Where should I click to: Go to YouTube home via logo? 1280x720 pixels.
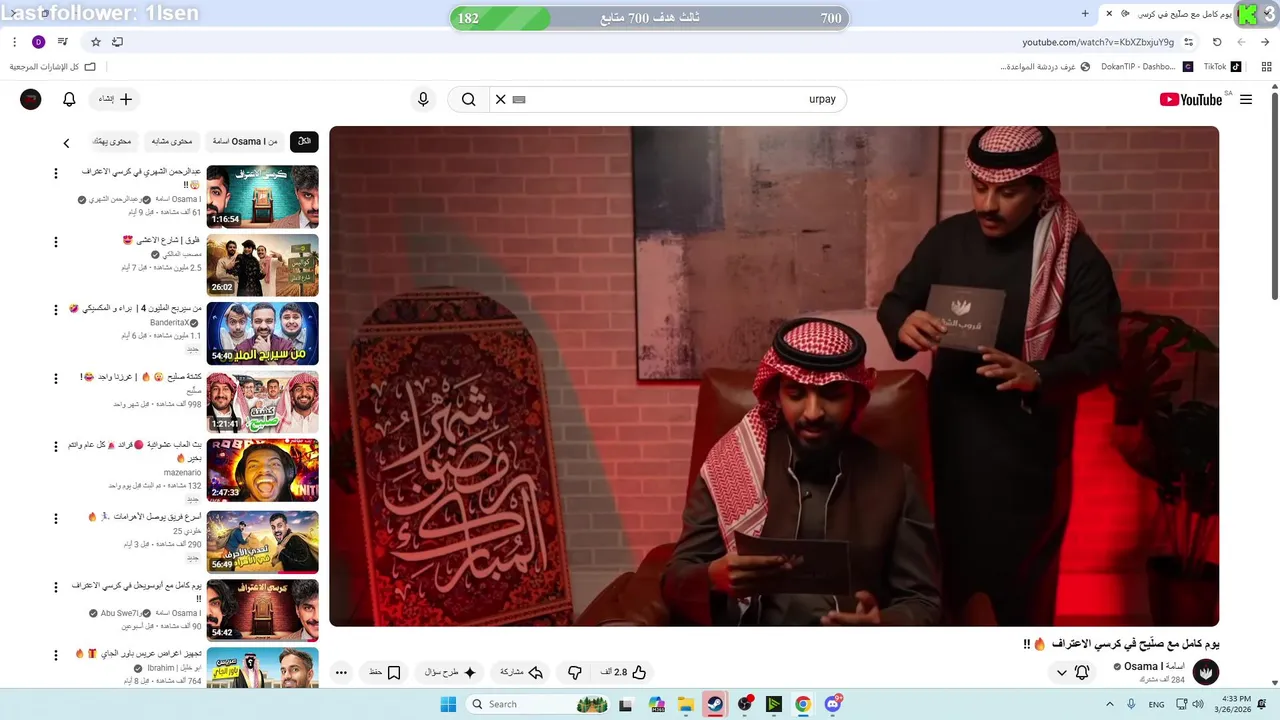point(1191,99)
